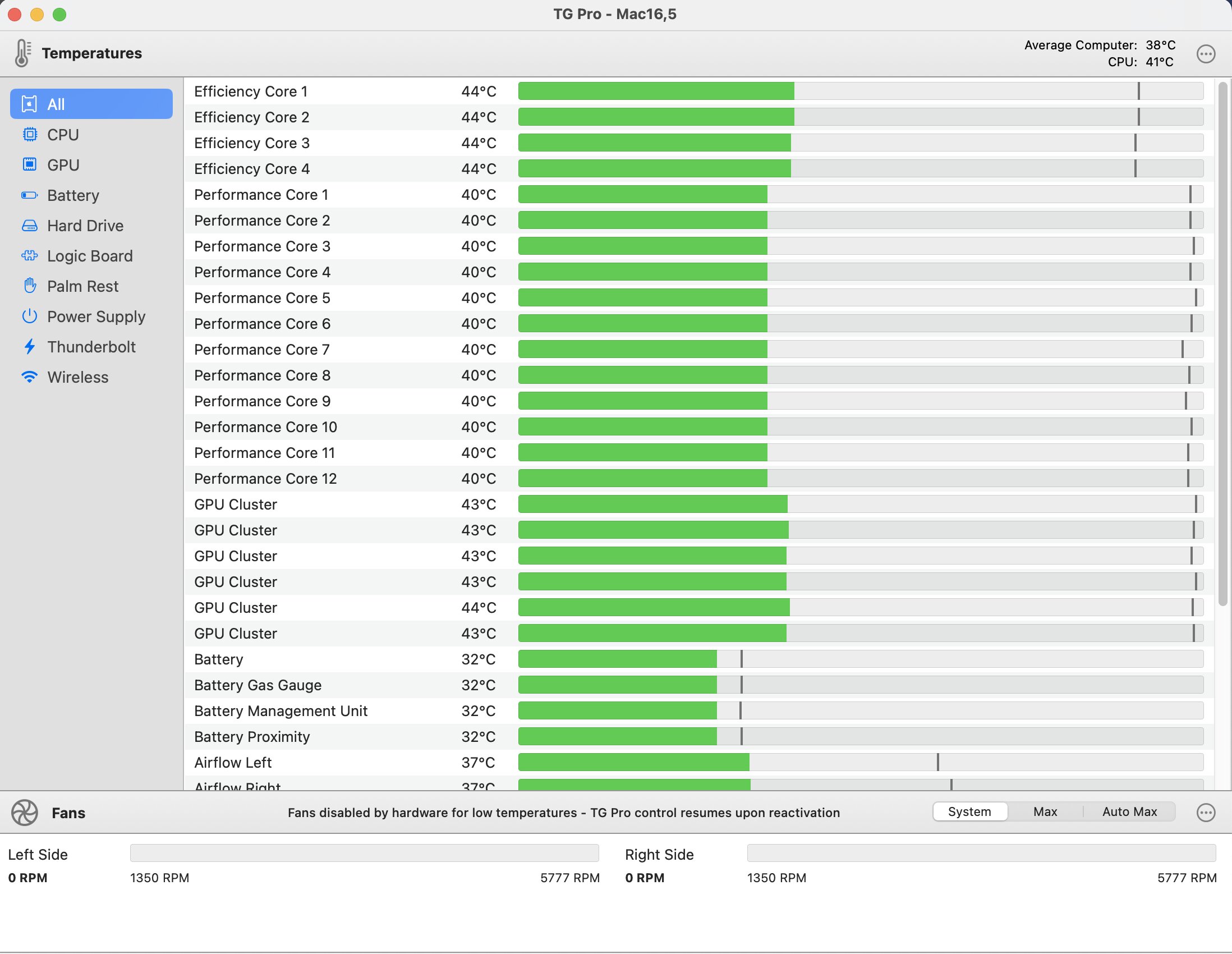Select the Performance Core 5 row
This screenshot has height=954, width=1232.
(699, 298)
